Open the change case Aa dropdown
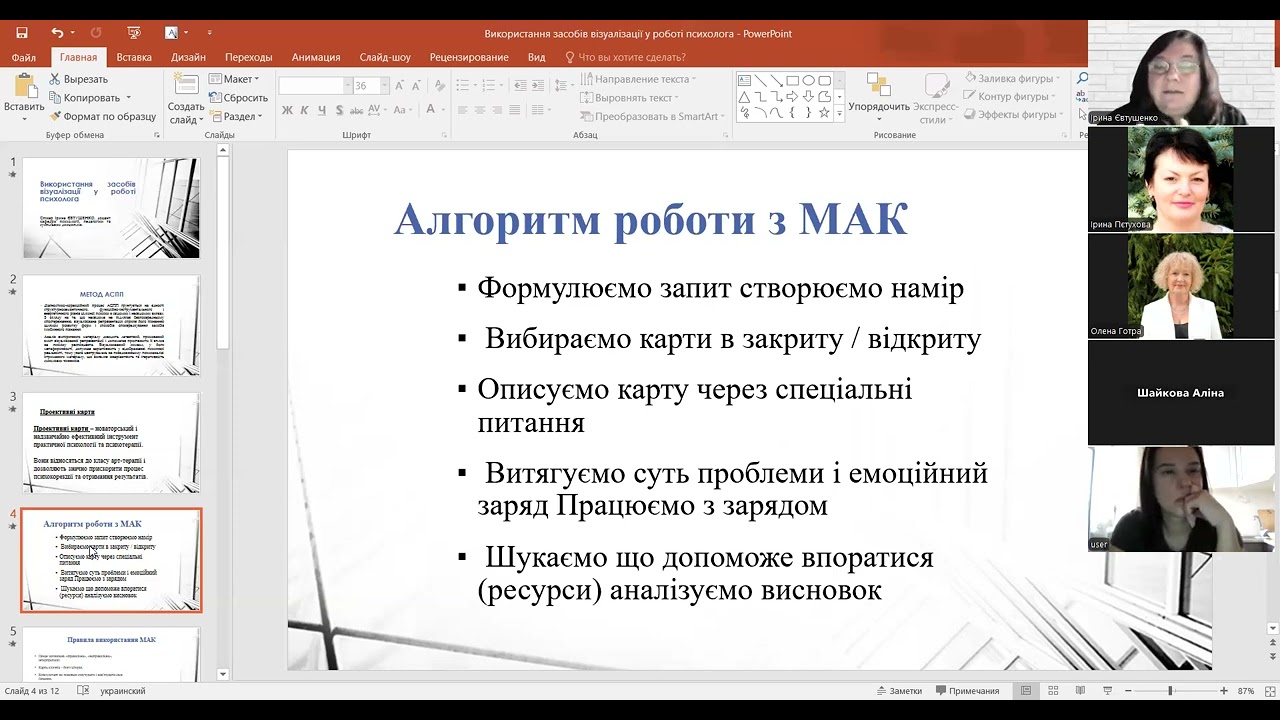Viewport: 1280px width, 720px height. (x=402, y=110)
